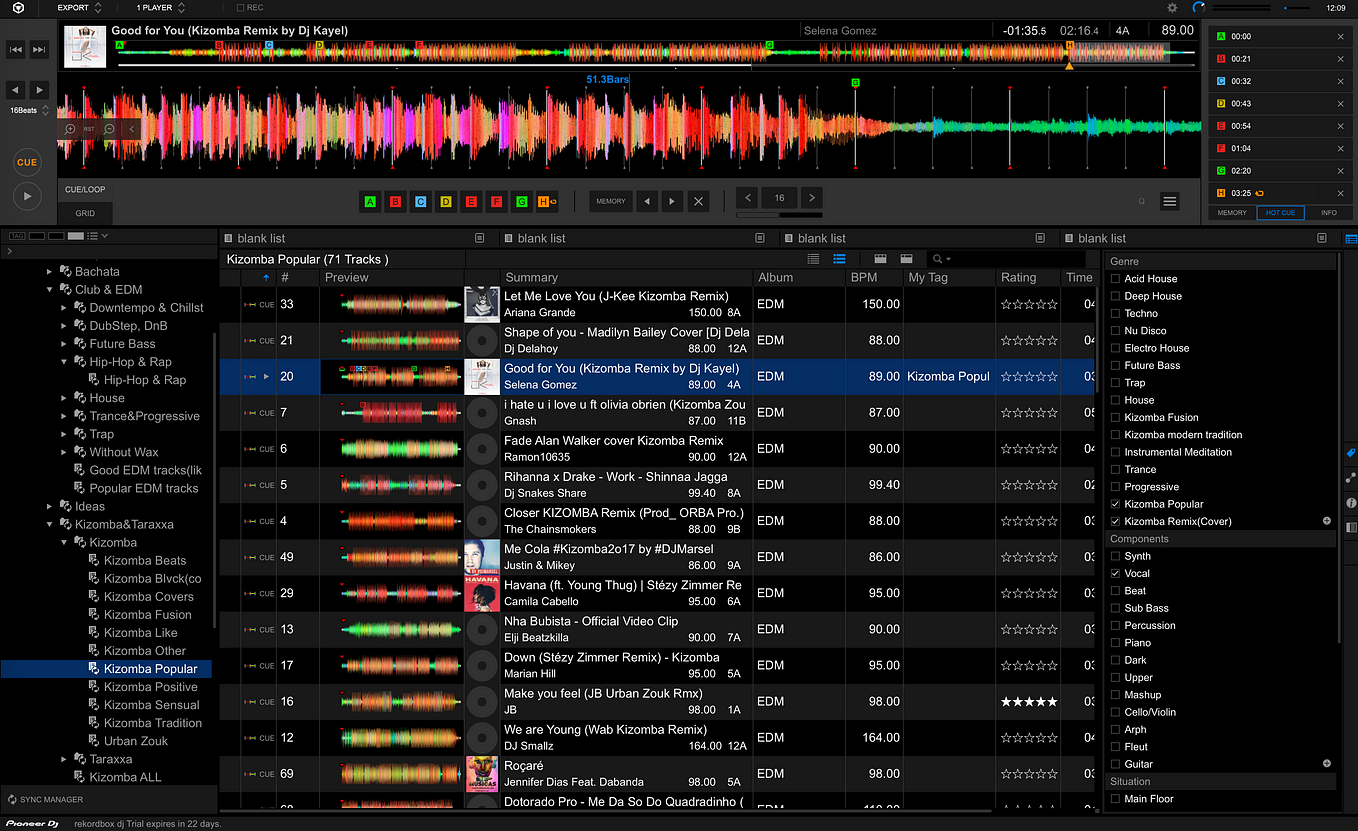Open SYNC MANAGER
Image resolution: width=1358 pixels, height=831 pixels.
[44, 799]
